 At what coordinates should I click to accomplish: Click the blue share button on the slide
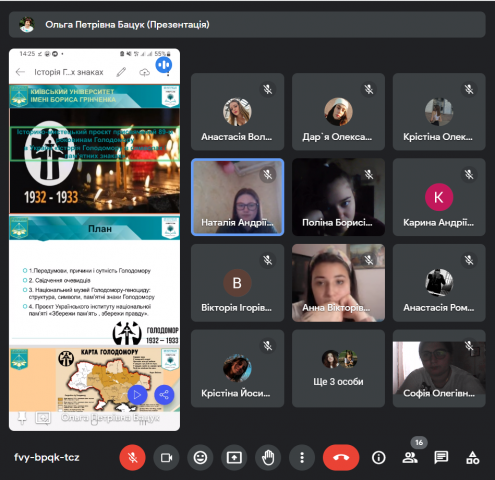click(x=164, y=395)
